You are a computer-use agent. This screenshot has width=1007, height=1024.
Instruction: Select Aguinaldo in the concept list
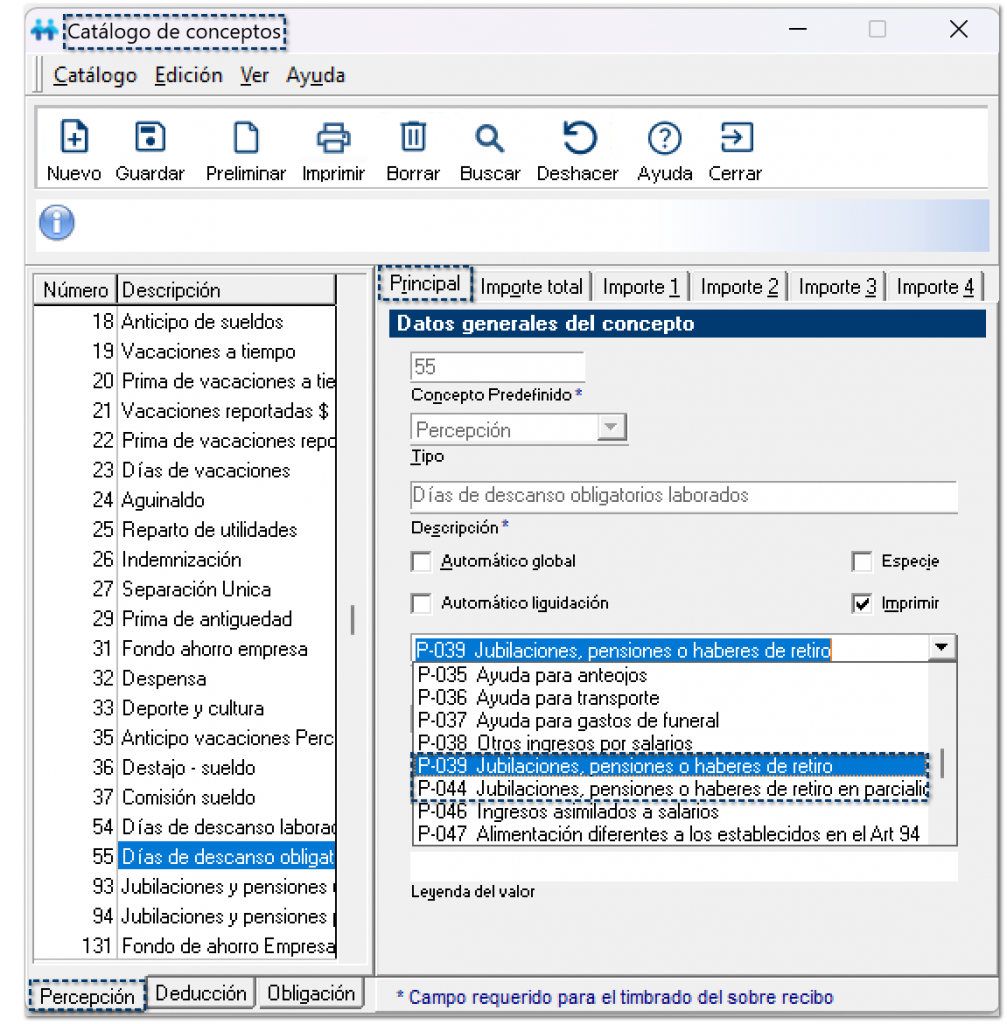point(162,500)
